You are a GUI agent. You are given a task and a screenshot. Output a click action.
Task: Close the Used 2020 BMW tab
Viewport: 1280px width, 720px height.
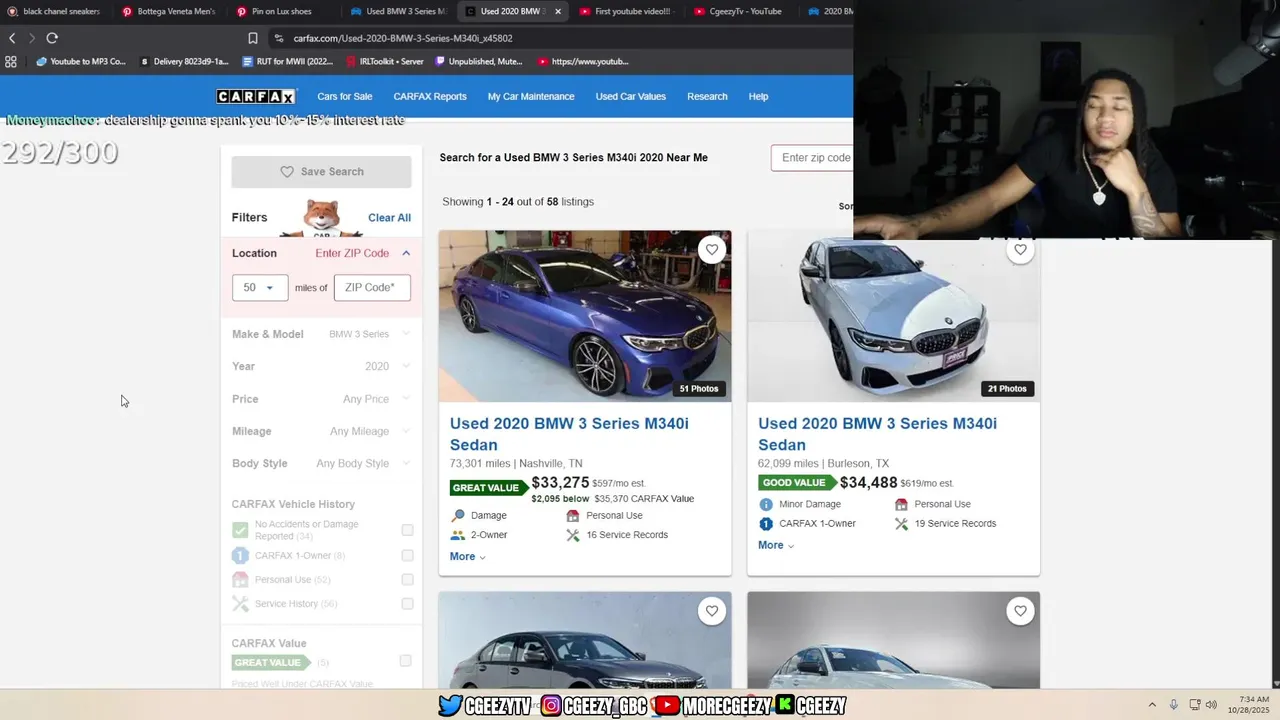point(558,11)
